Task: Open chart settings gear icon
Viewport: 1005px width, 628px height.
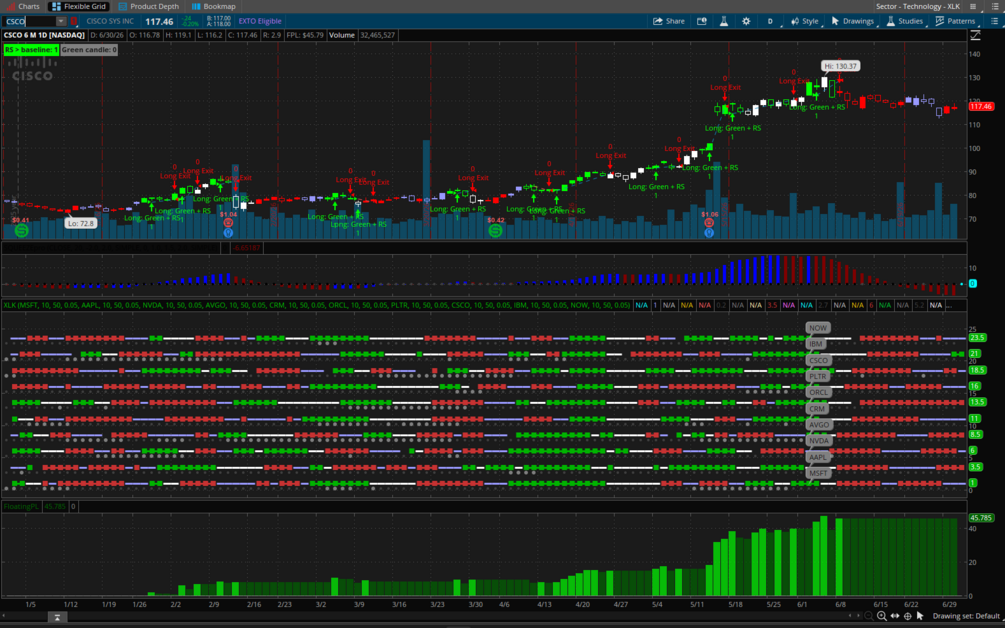Action: click(x=746, y=21)
